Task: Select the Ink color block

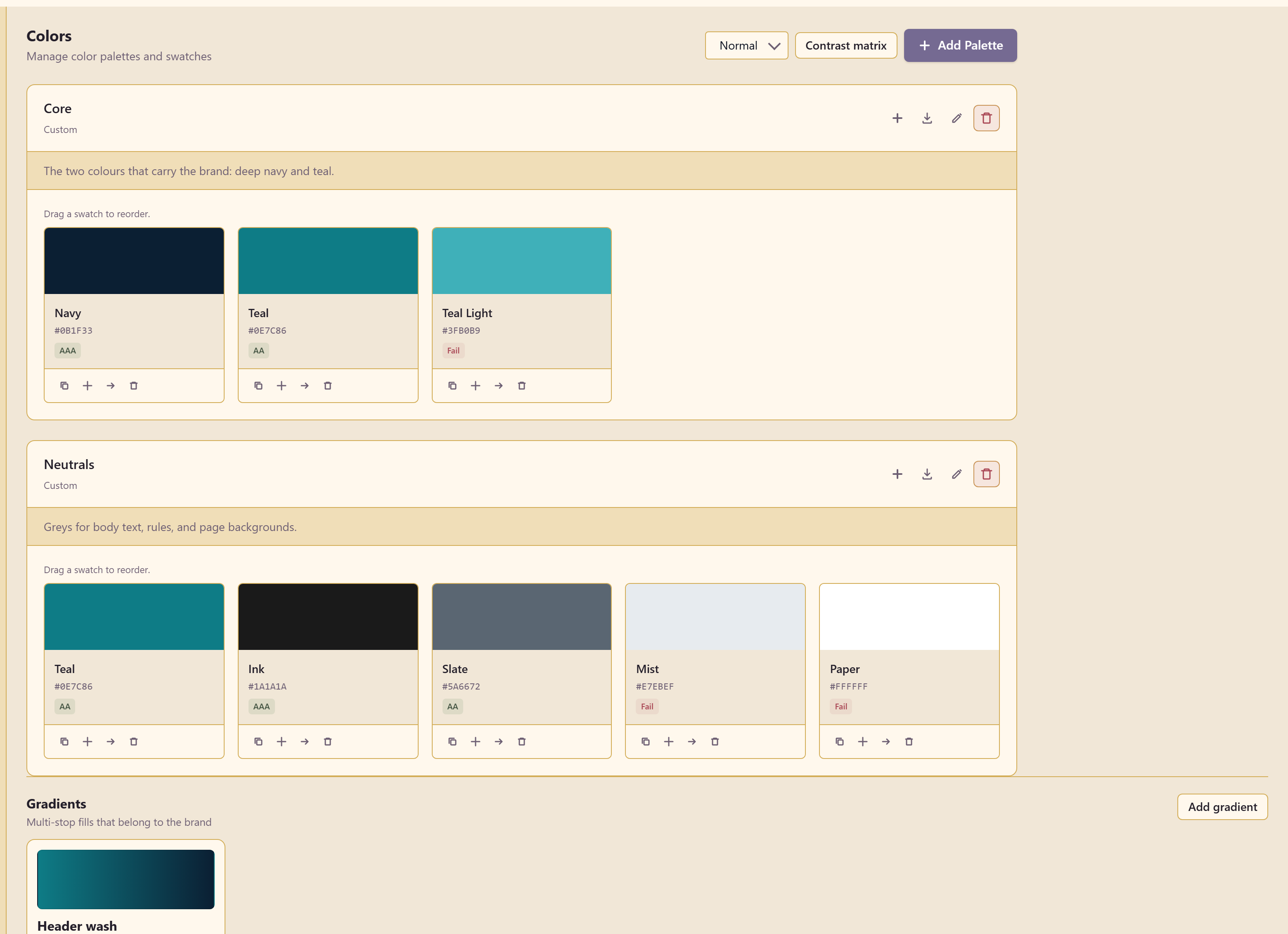Action: tap(328, 617)
